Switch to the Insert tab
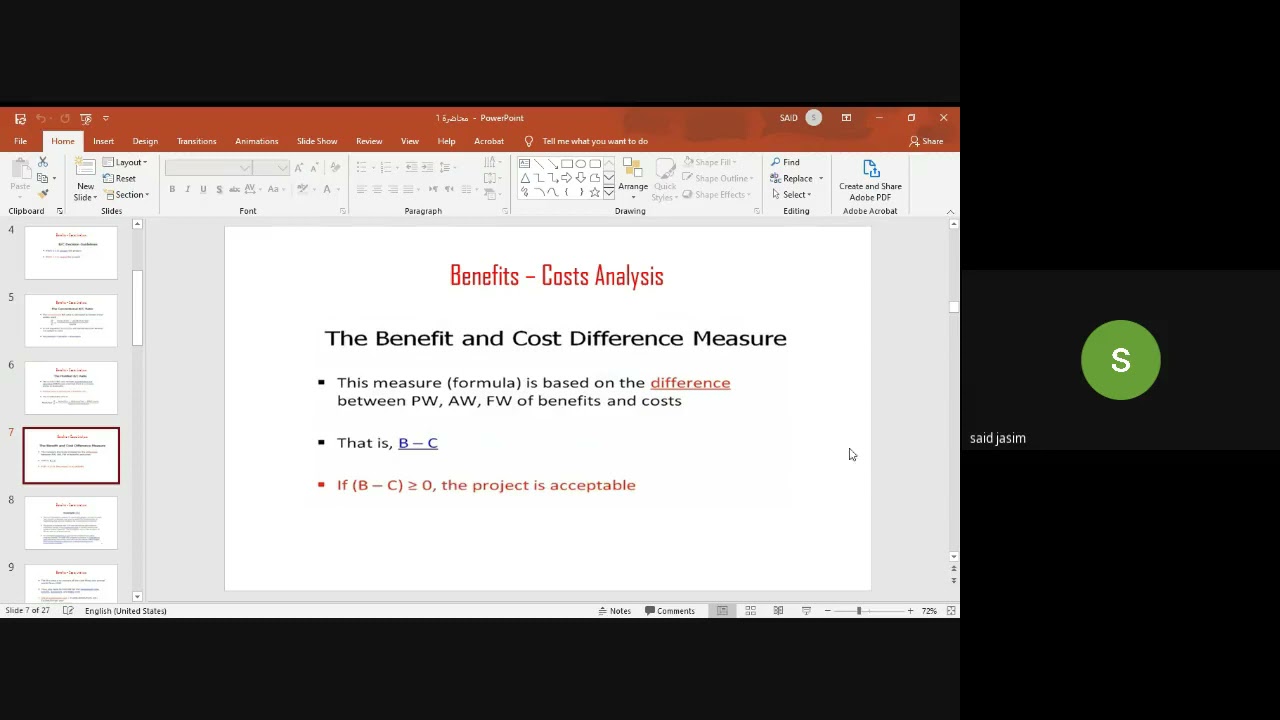 click(x=103, y=141)
